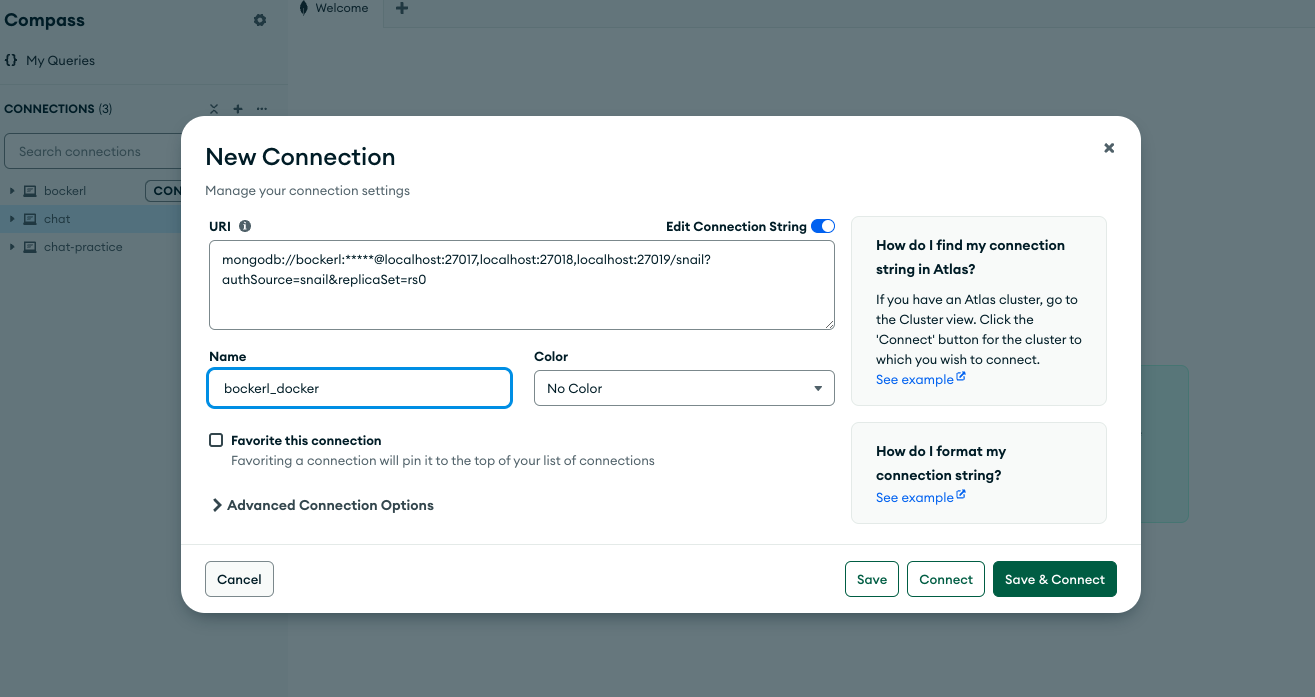Click the add new connection plus icon

point(238,109)
